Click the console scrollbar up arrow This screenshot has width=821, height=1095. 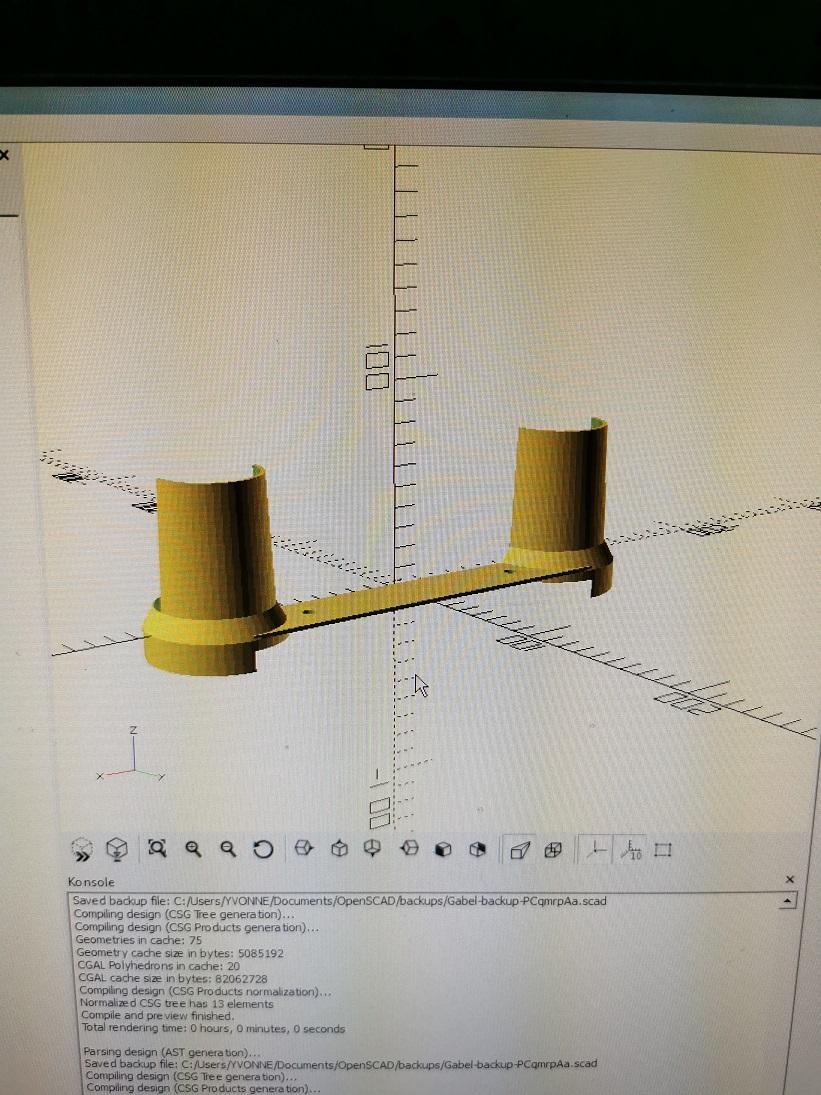788,902
